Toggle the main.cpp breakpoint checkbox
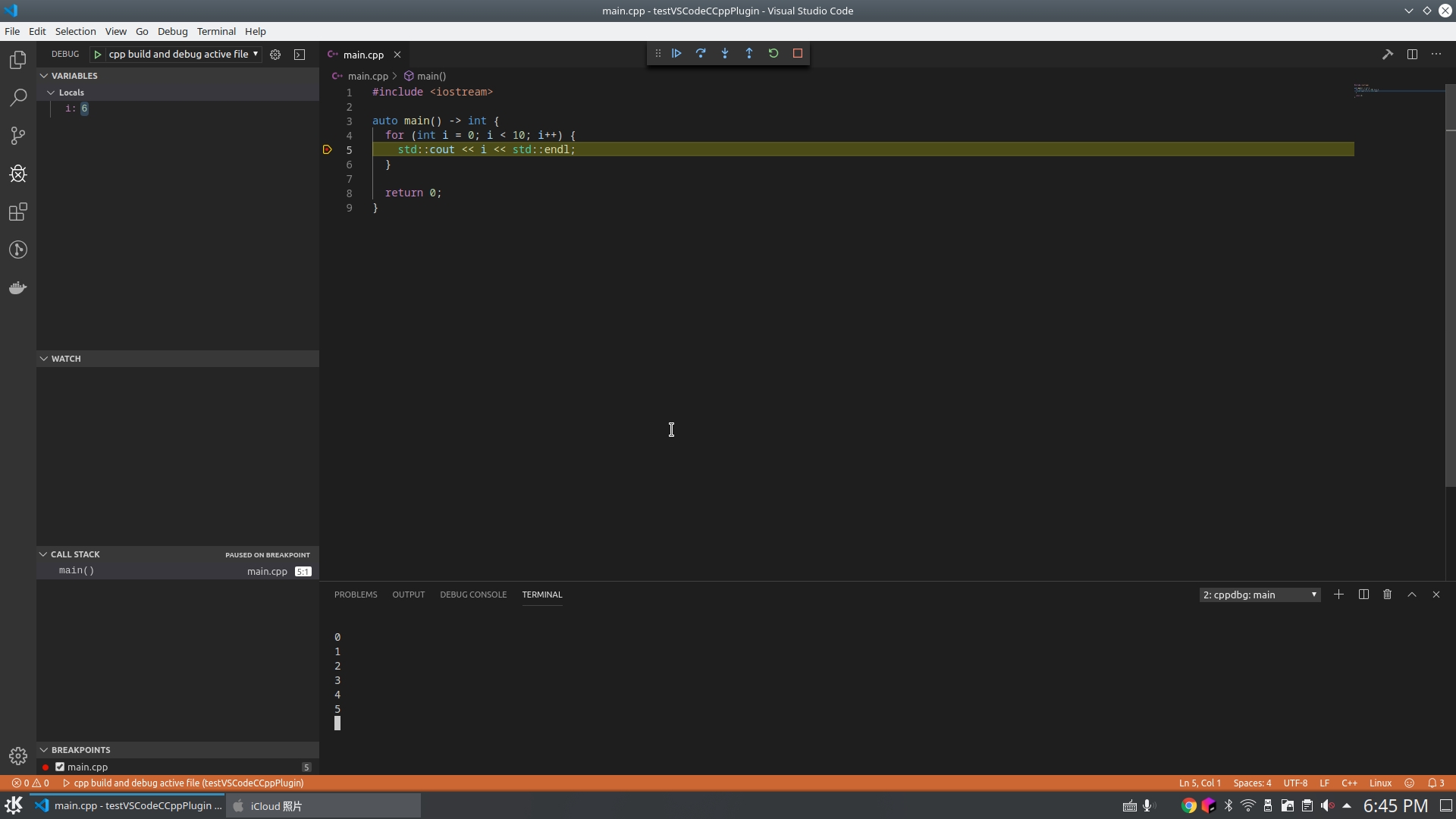1456x819 pixels. click(x=60, y=767)
